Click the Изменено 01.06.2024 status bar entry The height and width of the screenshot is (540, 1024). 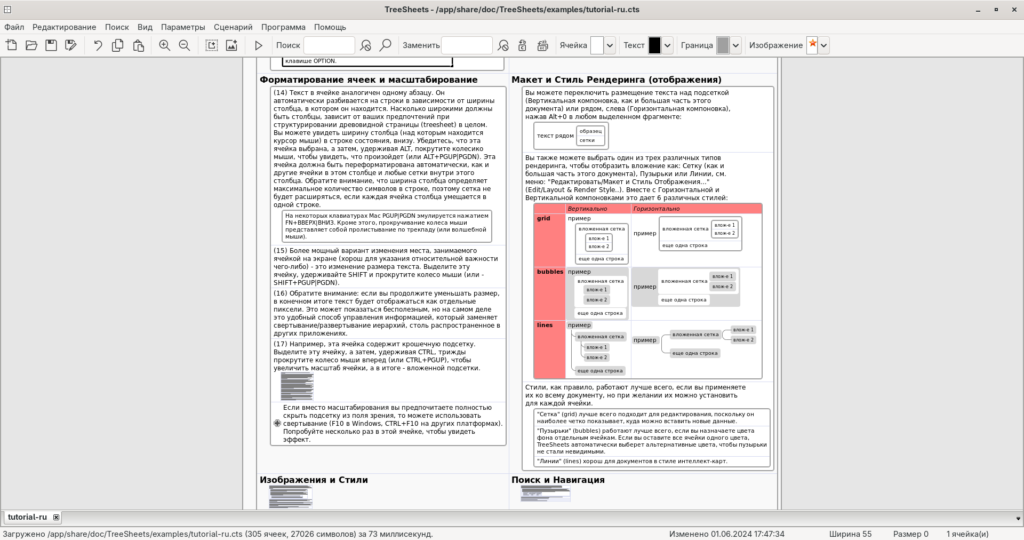pyautogui.click(x=726, y=534)
